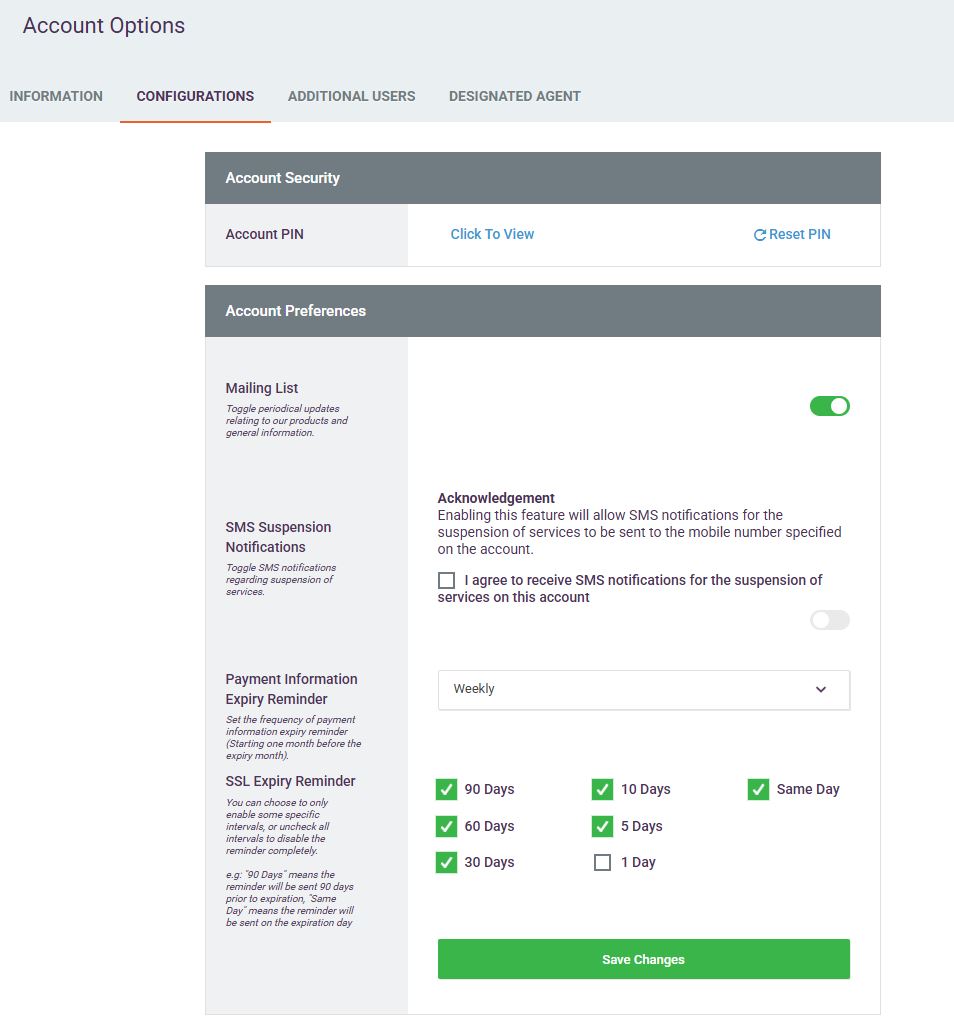Uncheck the 5 Days SSL reminder

(602, 827)
